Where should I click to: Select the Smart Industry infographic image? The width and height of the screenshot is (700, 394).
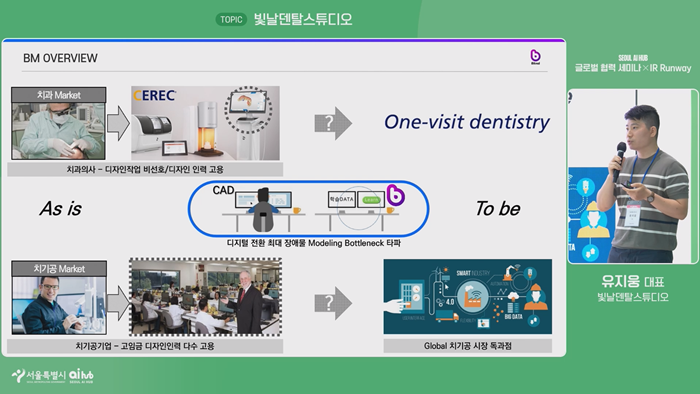467,297
